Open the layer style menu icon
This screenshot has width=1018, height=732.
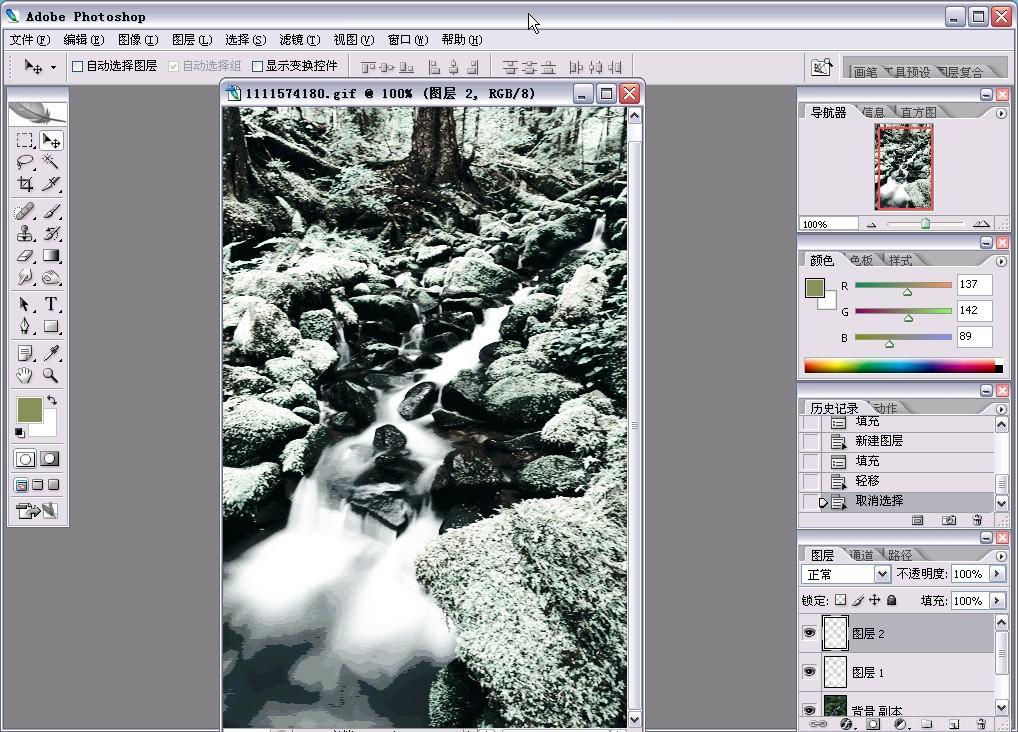(x=846, y=724)
